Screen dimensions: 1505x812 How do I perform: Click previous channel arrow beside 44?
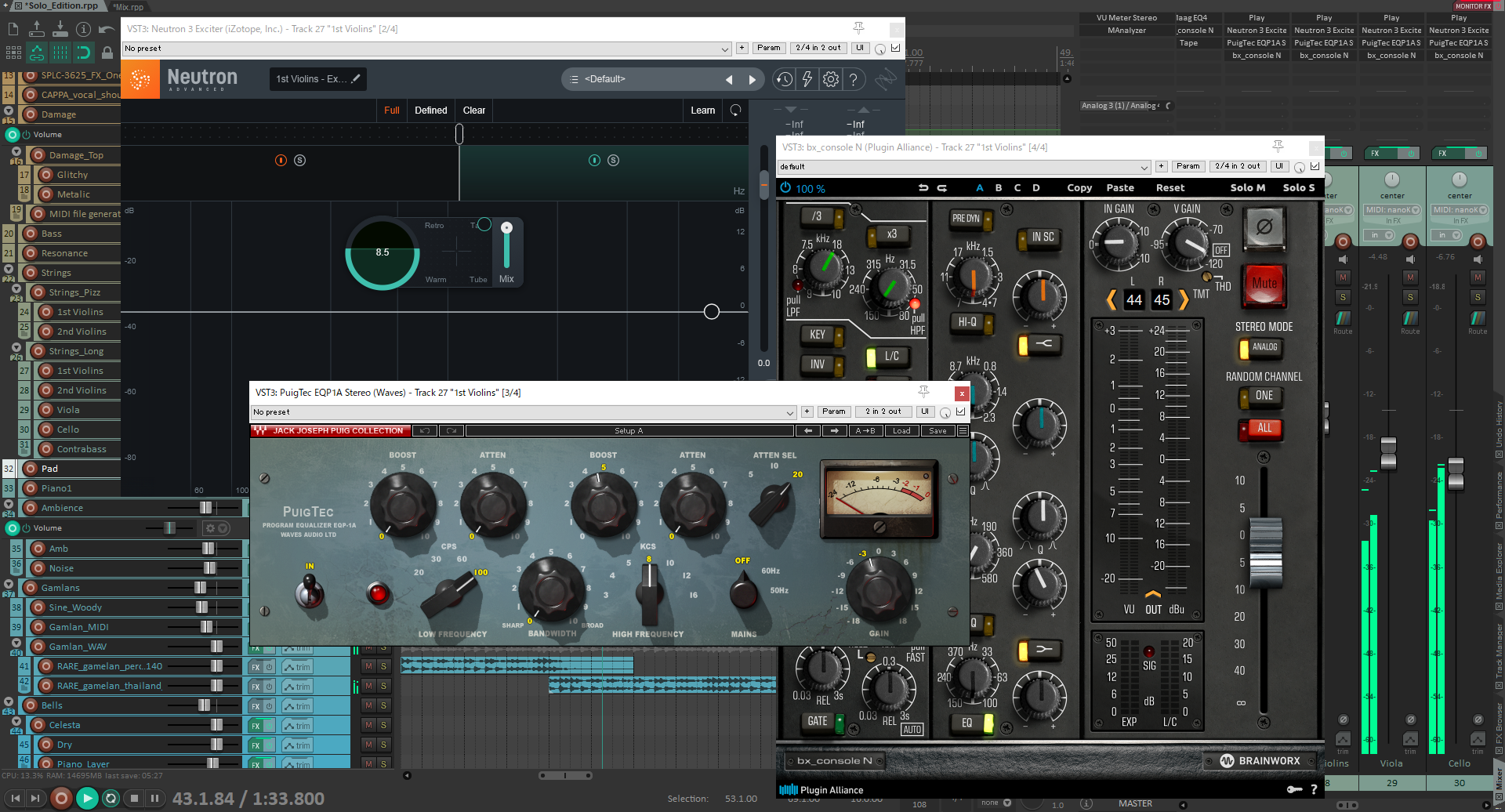[x=1112, y=299]
